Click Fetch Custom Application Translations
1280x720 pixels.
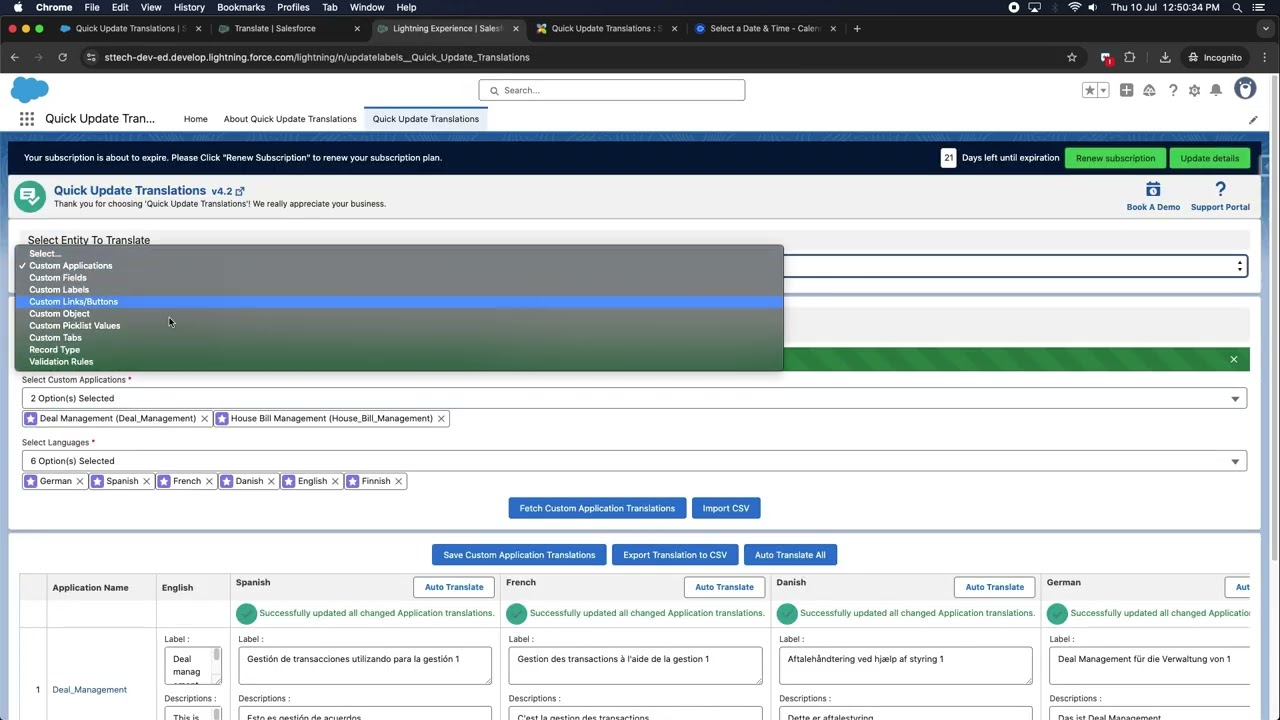pos(597,508)
